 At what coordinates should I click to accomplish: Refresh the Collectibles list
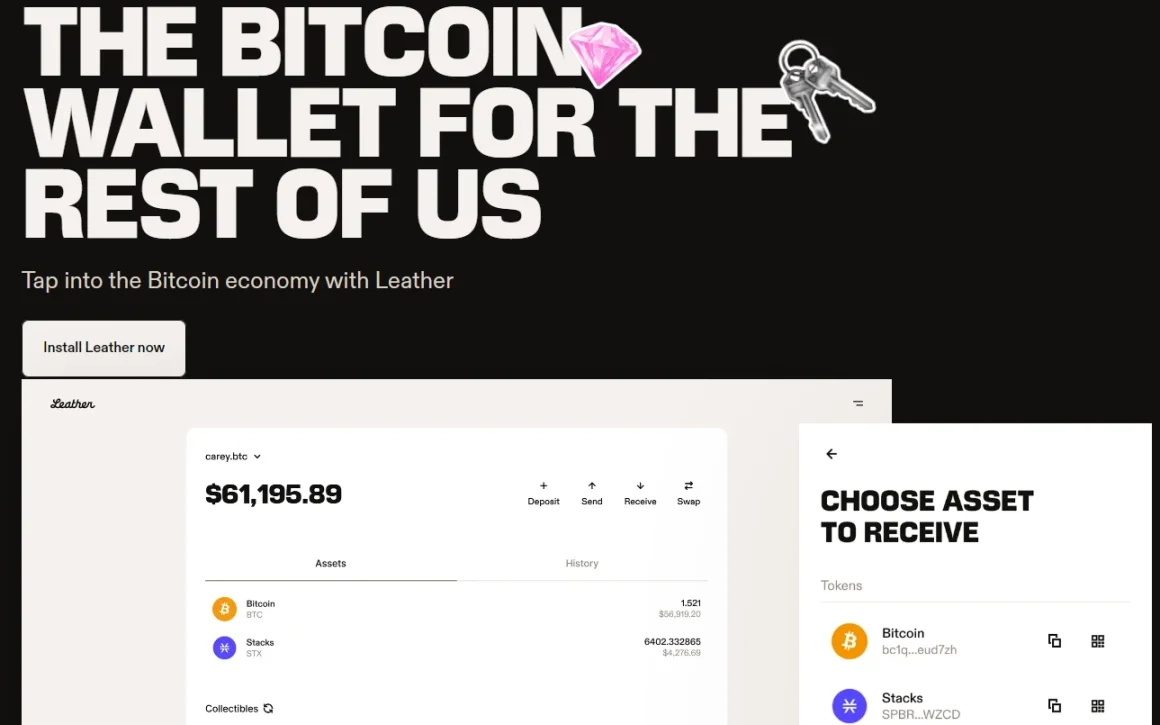click(268, 709)
